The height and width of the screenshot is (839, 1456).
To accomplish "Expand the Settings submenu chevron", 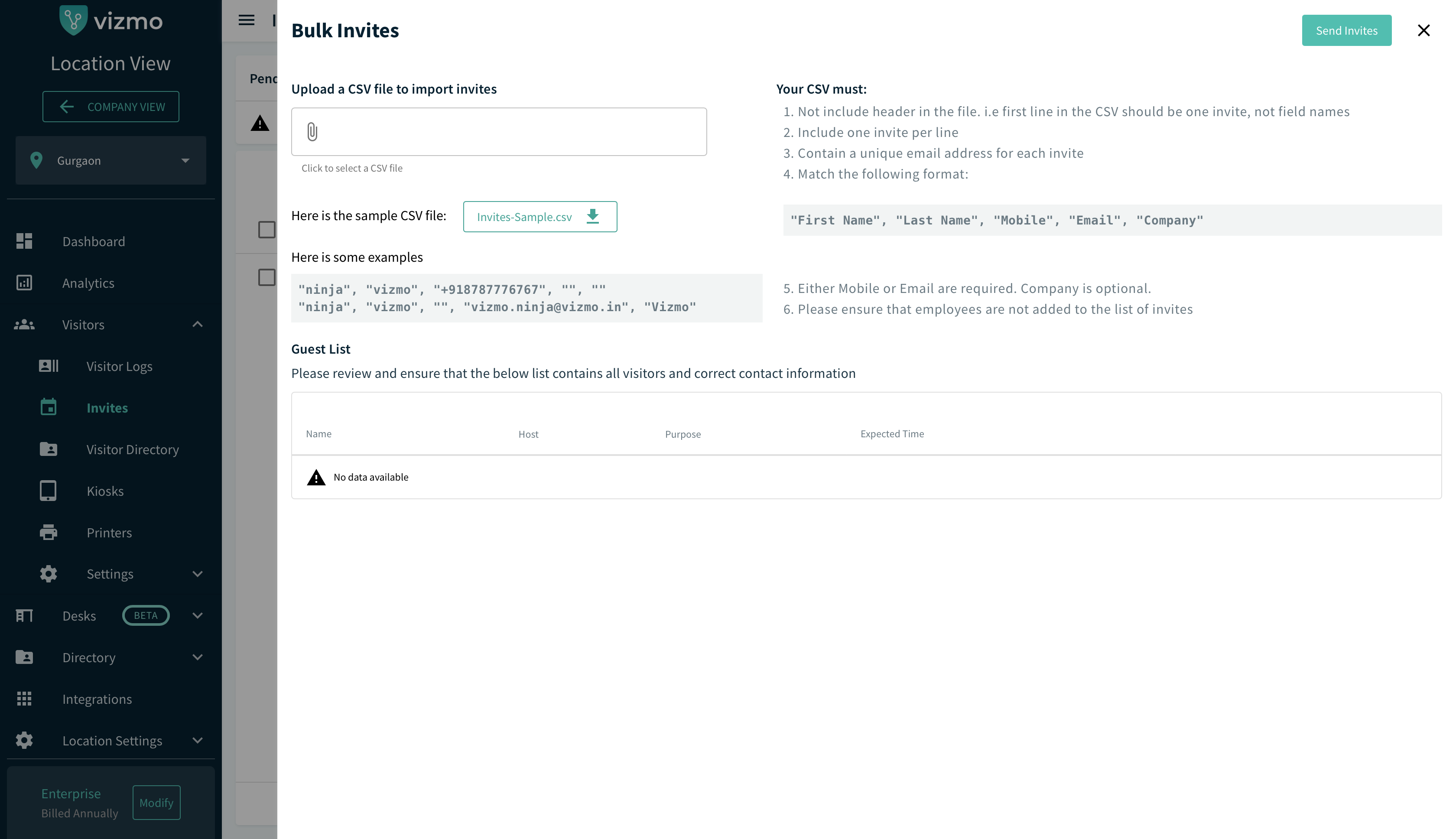I will pos(198,574).
